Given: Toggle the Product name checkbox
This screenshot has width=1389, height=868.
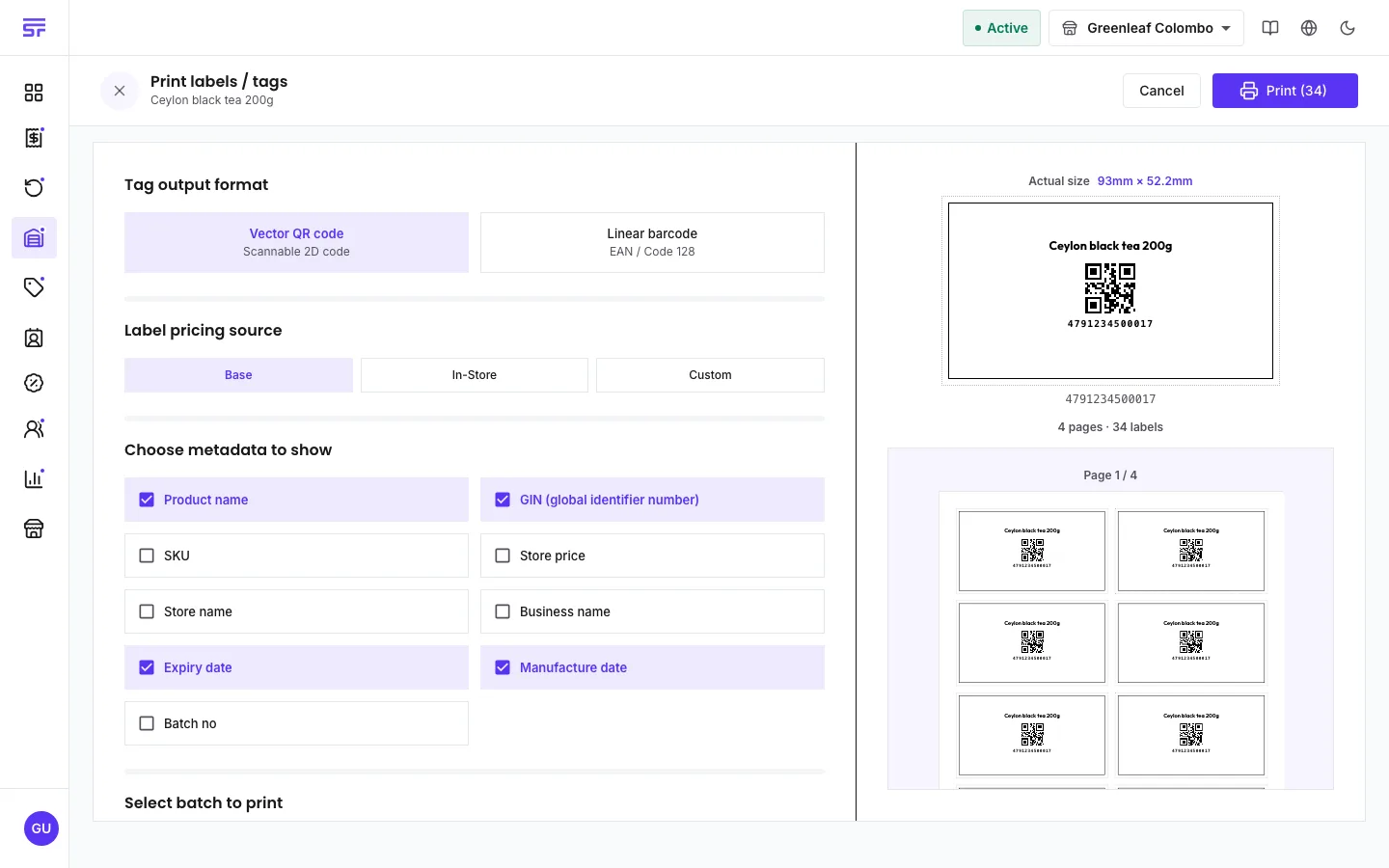Looking at the screenshot, I should point(147,500).
